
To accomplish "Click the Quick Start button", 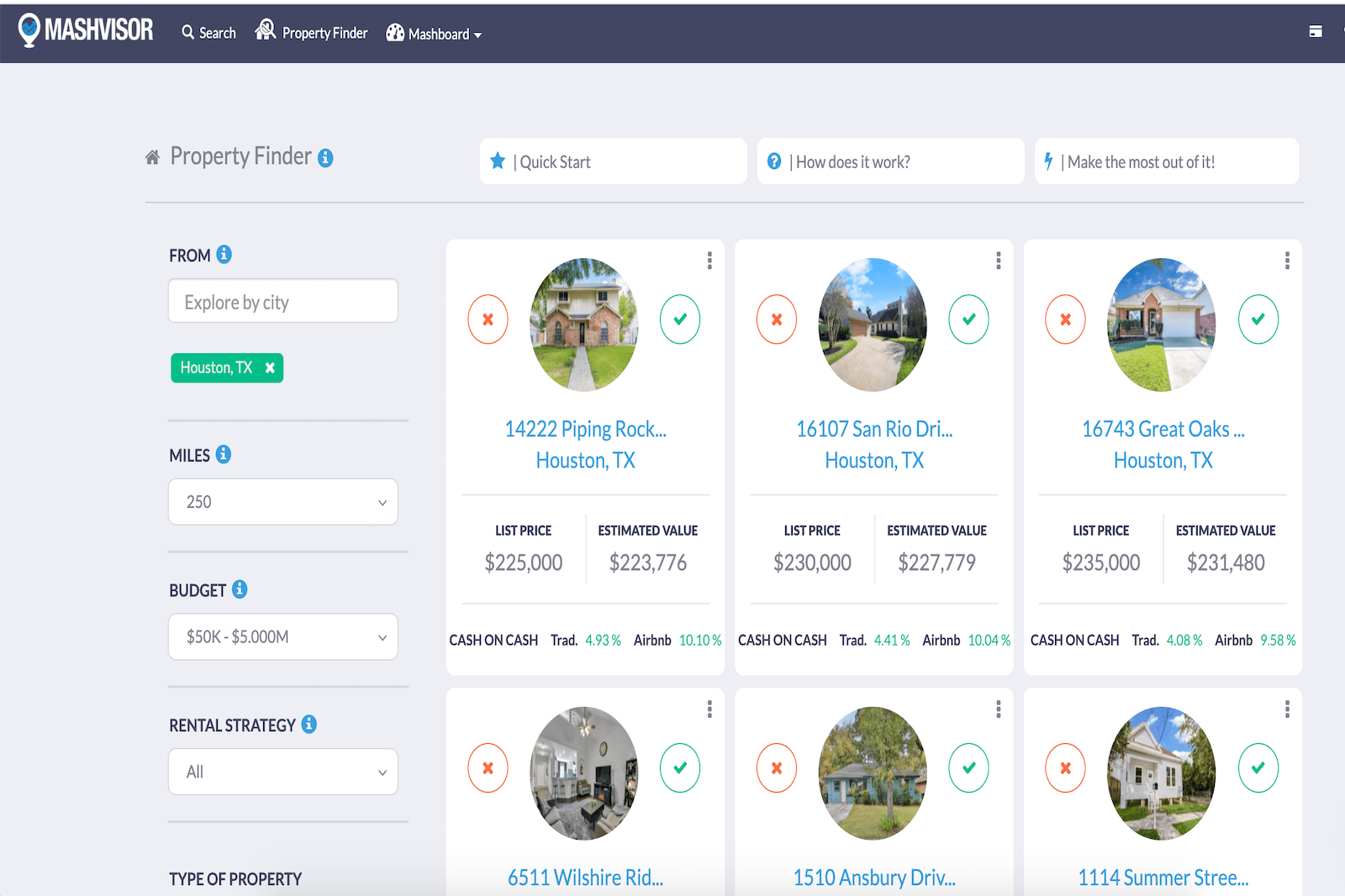I will (x=613, y=161).
